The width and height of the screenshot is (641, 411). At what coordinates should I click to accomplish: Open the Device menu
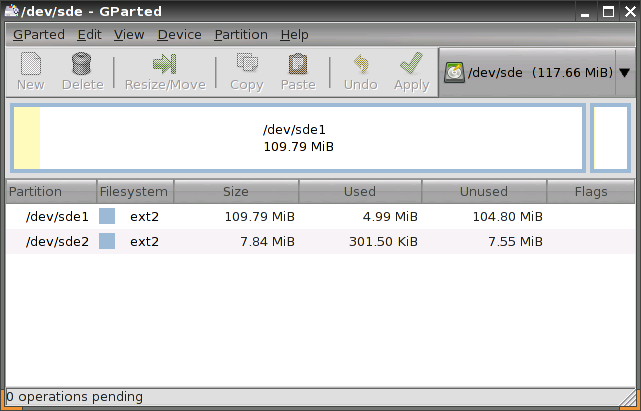pyautogui.click(x=179, y=34)
